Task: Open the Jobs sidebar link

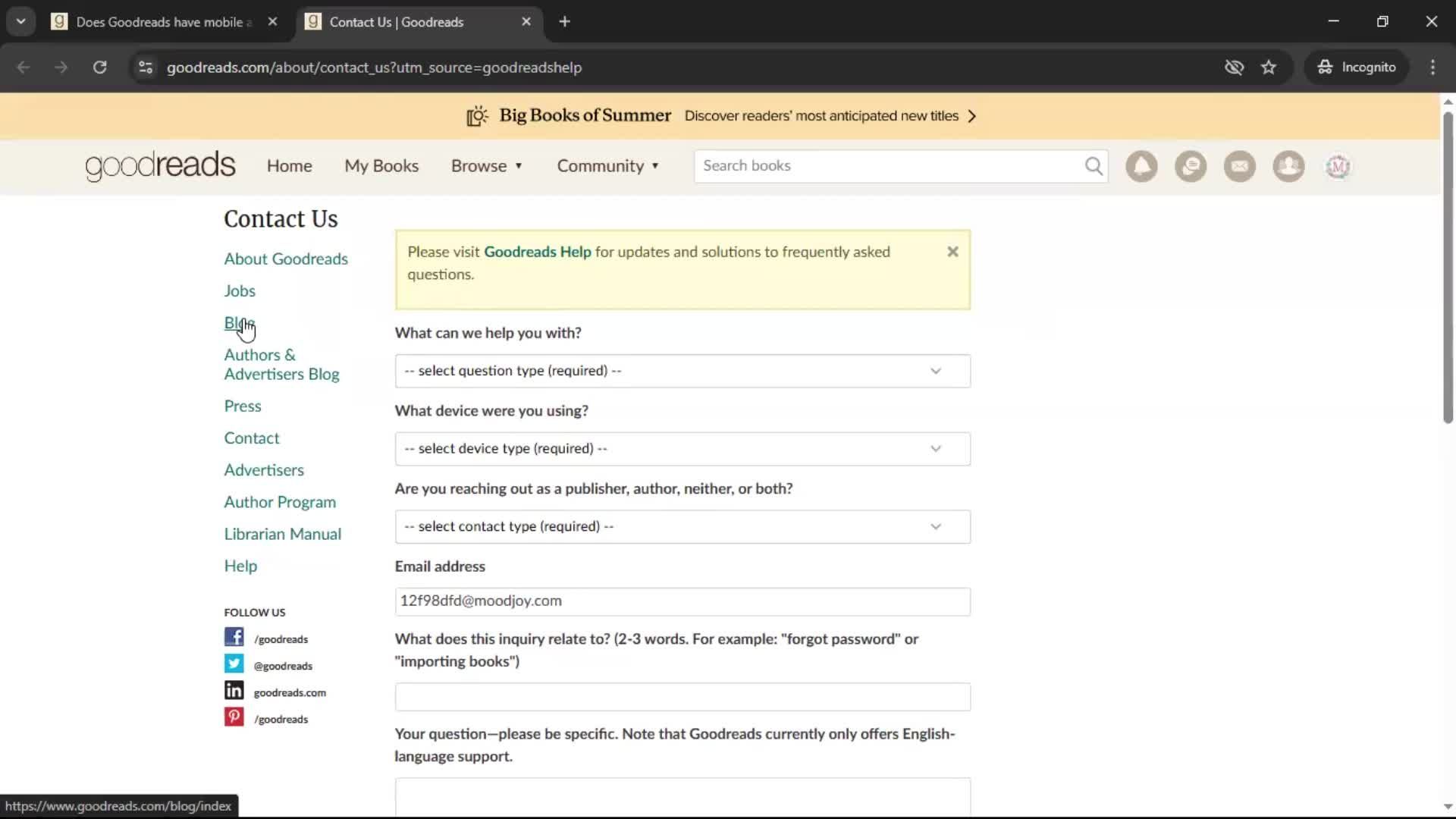Action: click(240, 291)
